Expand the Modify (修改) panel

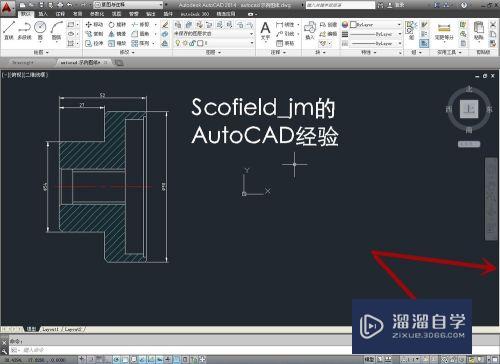127,52
